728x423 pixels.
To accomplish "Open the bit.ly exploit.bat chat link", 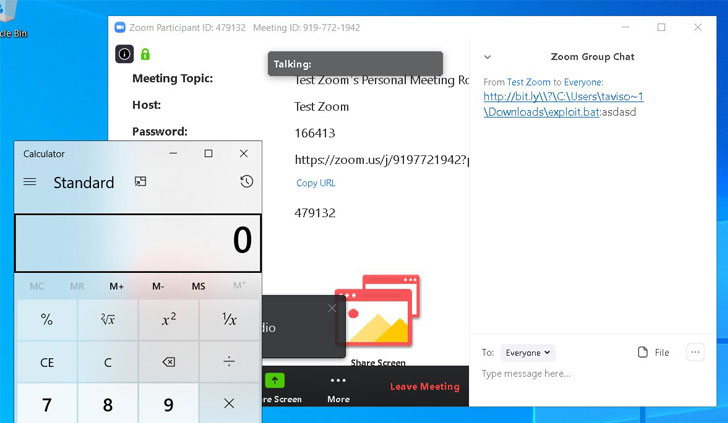I will (563, 104).
